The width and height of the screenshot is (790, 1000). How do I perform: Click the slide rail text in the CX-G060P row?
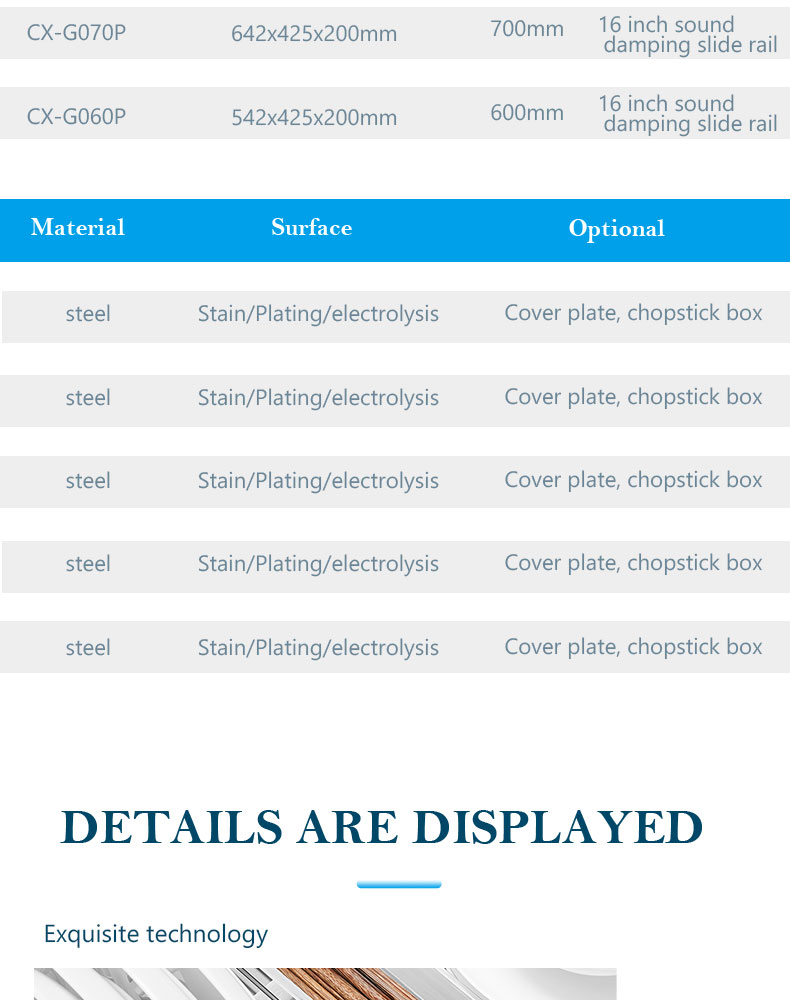coord(687,114)
